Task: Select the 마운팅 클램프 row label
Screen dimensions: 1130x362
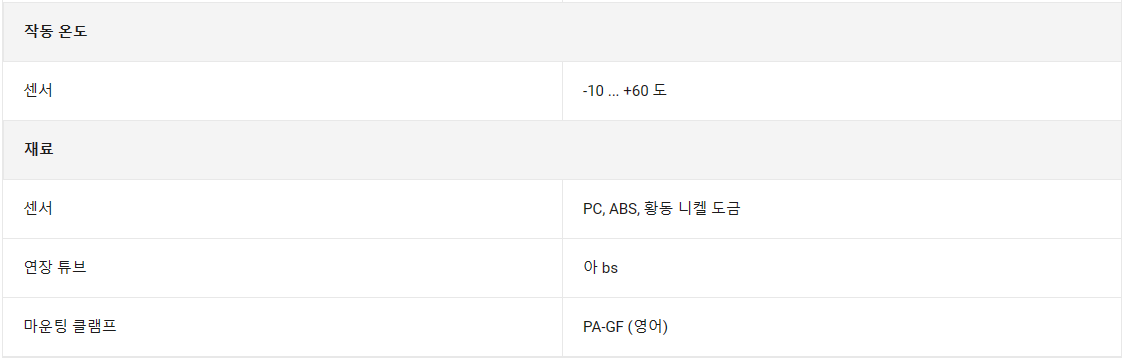Action: (70, 326)
